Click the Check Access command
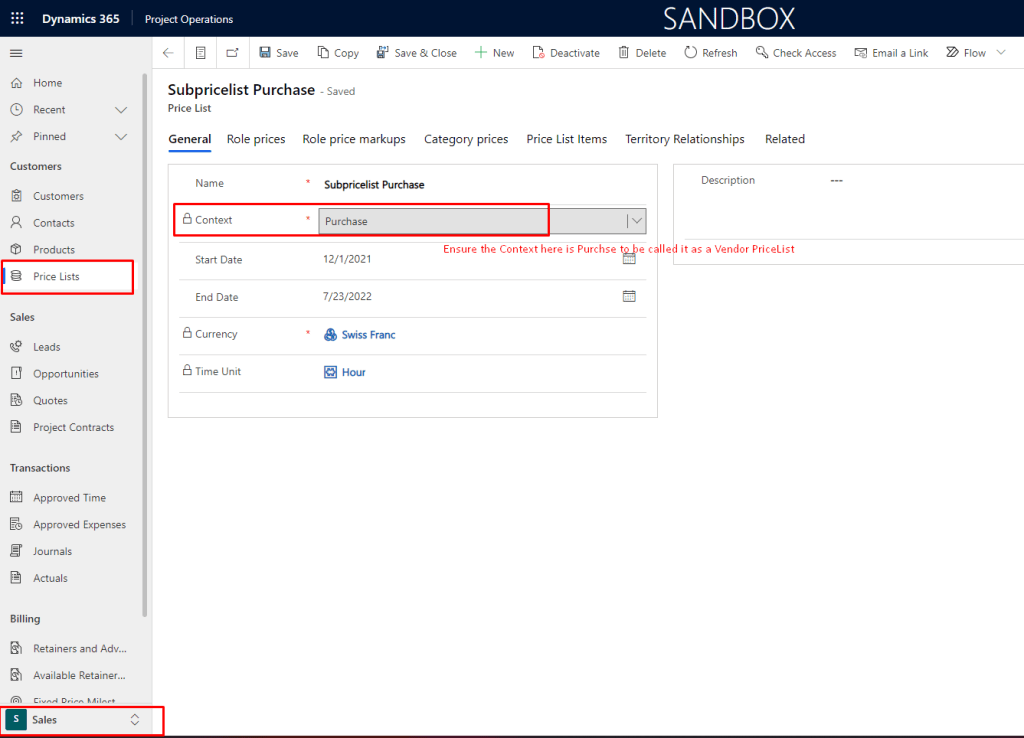The height and width of the screenshot is (738, 1024). [796, 53]
